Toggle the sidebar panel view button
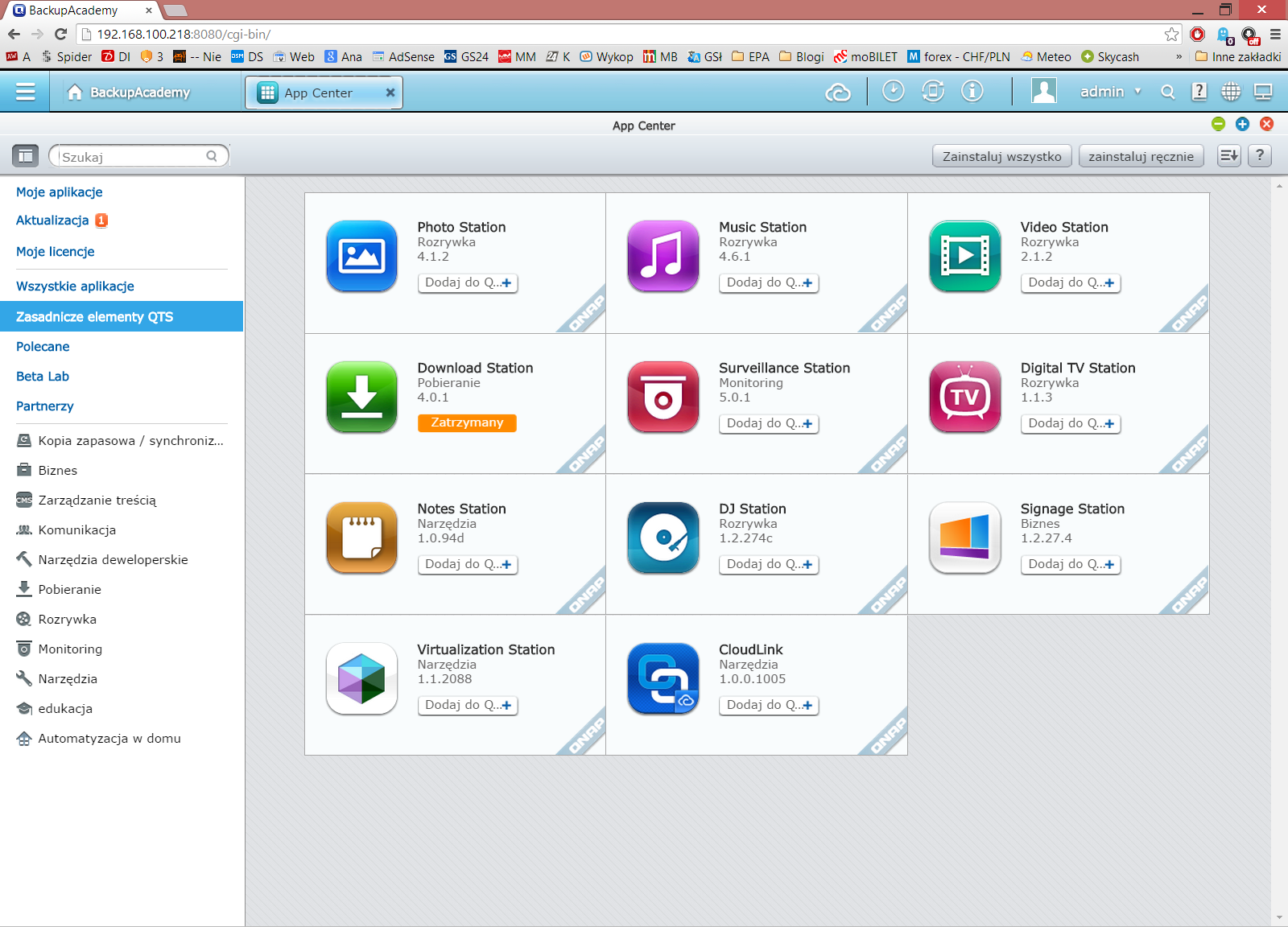This screenshot has width=1288, height=927. [x=25, y=156]
